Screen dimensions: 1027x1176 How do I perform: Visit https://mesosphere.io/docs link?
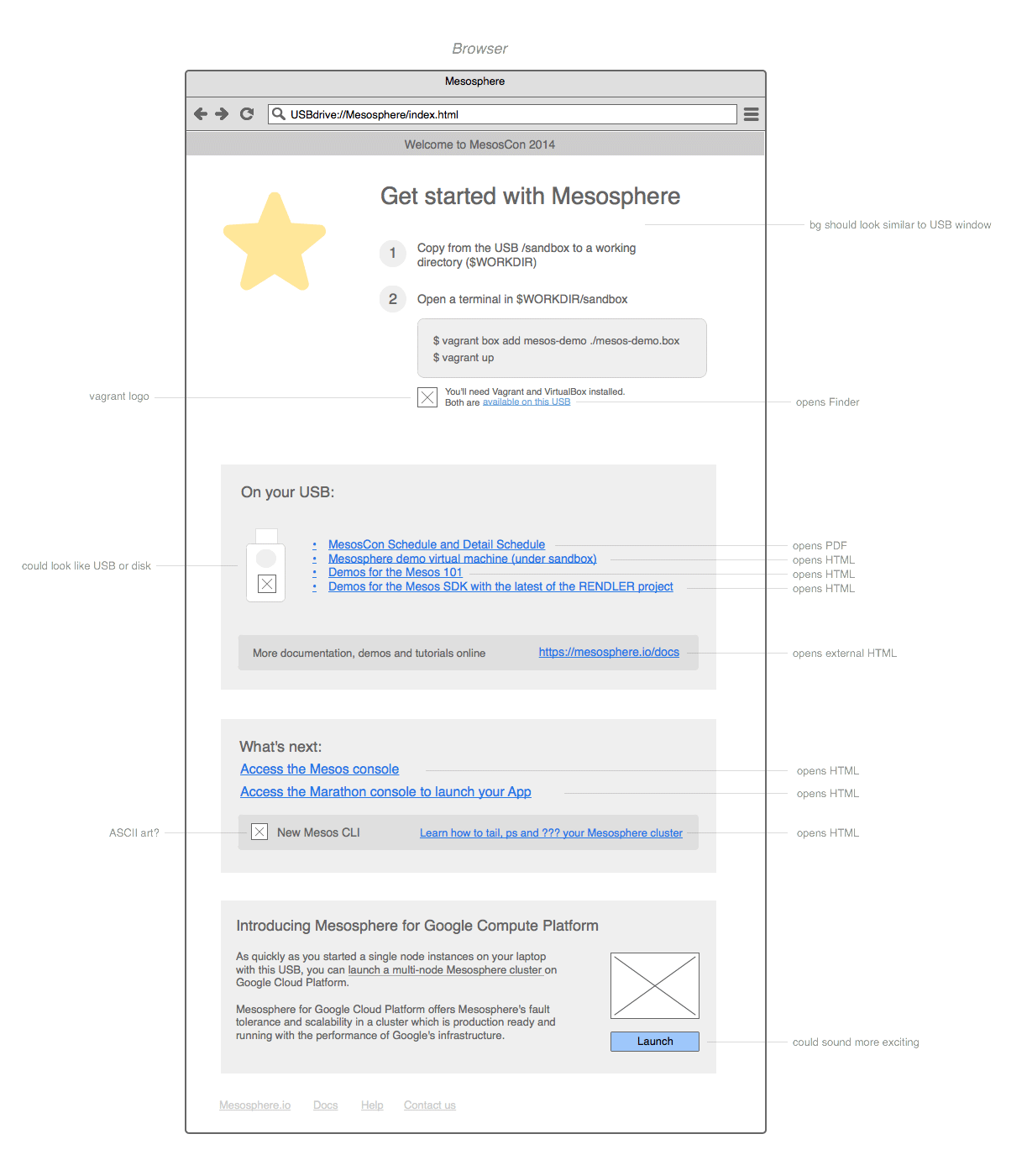609,652
